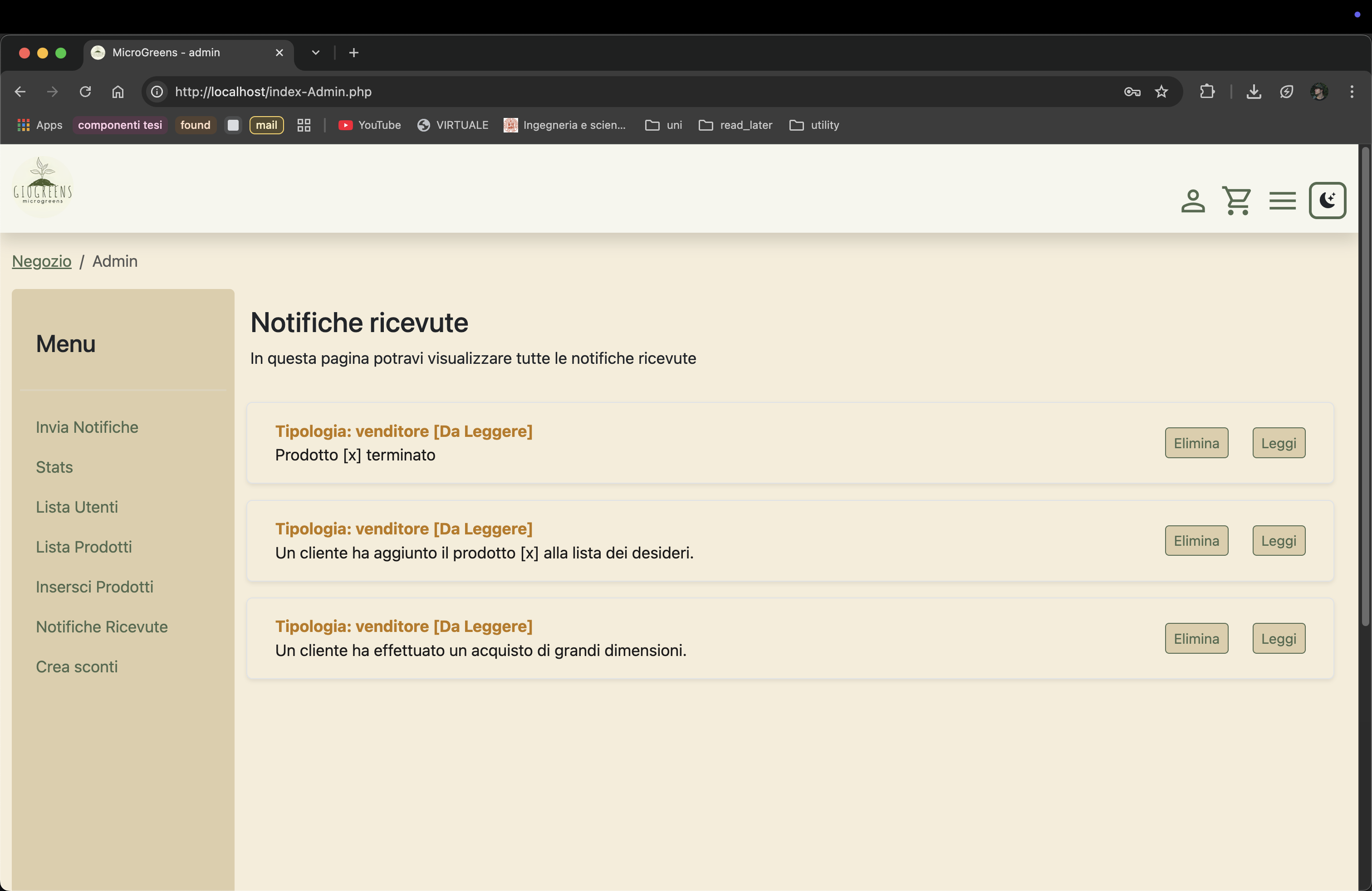
Task: Open the downloads icon in toolbar
Action: pyautogui.click(x=1253, y=92)
